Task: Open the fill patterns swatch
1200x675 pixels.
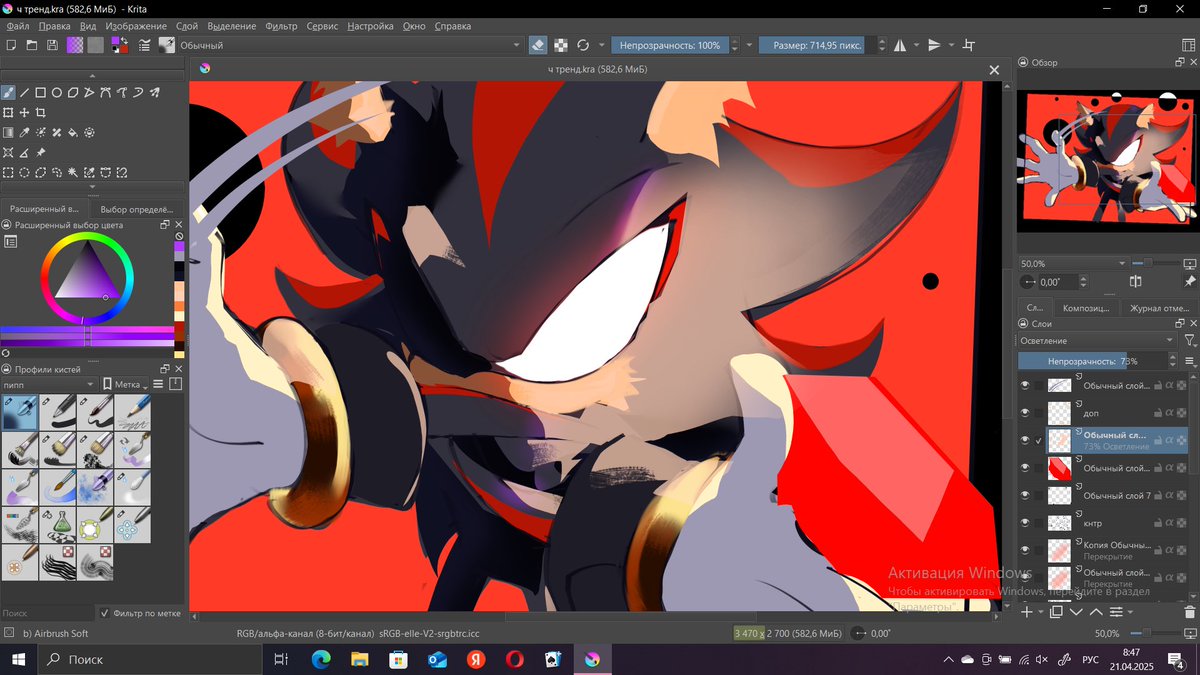Action: [x=95, y=45]
